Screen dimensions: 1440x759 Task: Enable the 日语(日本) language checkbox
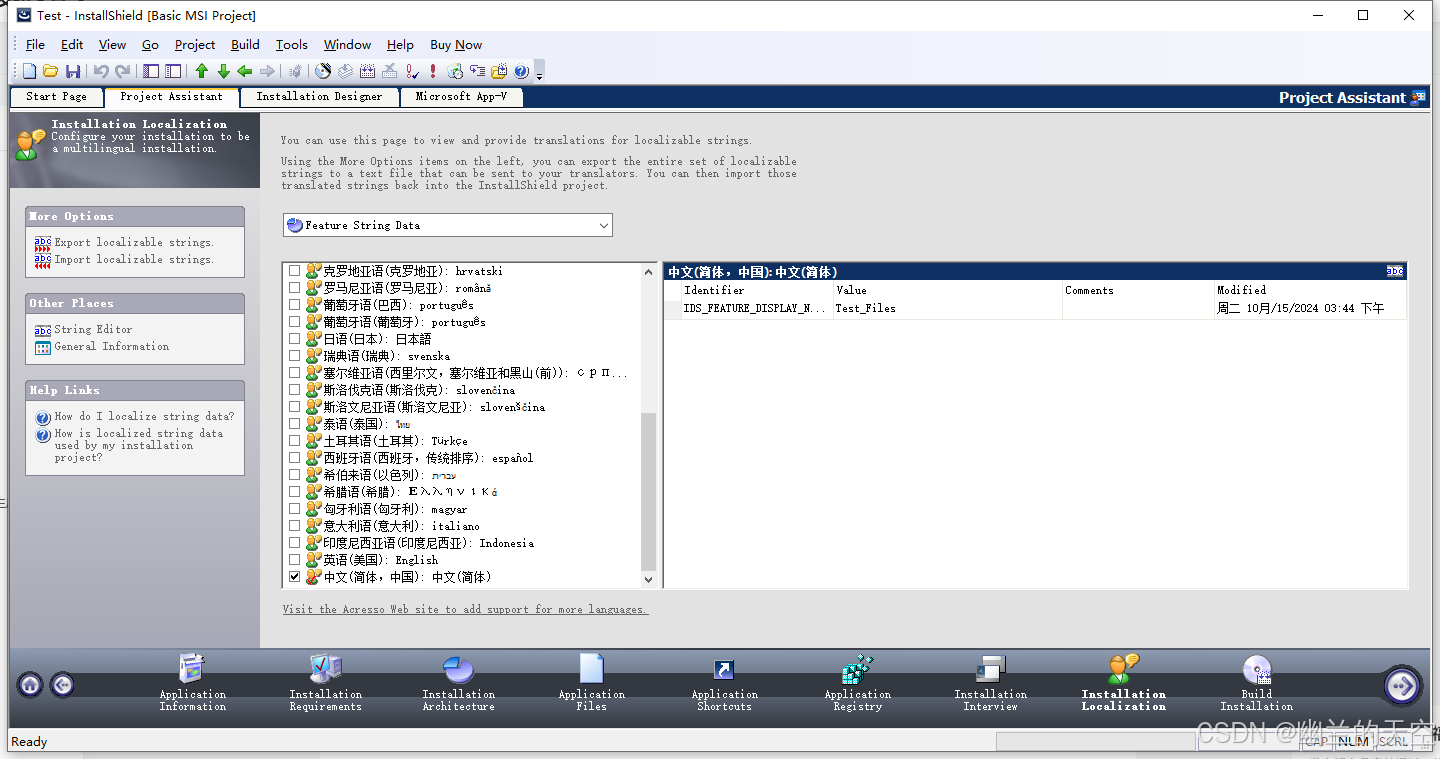pos(295,339)
